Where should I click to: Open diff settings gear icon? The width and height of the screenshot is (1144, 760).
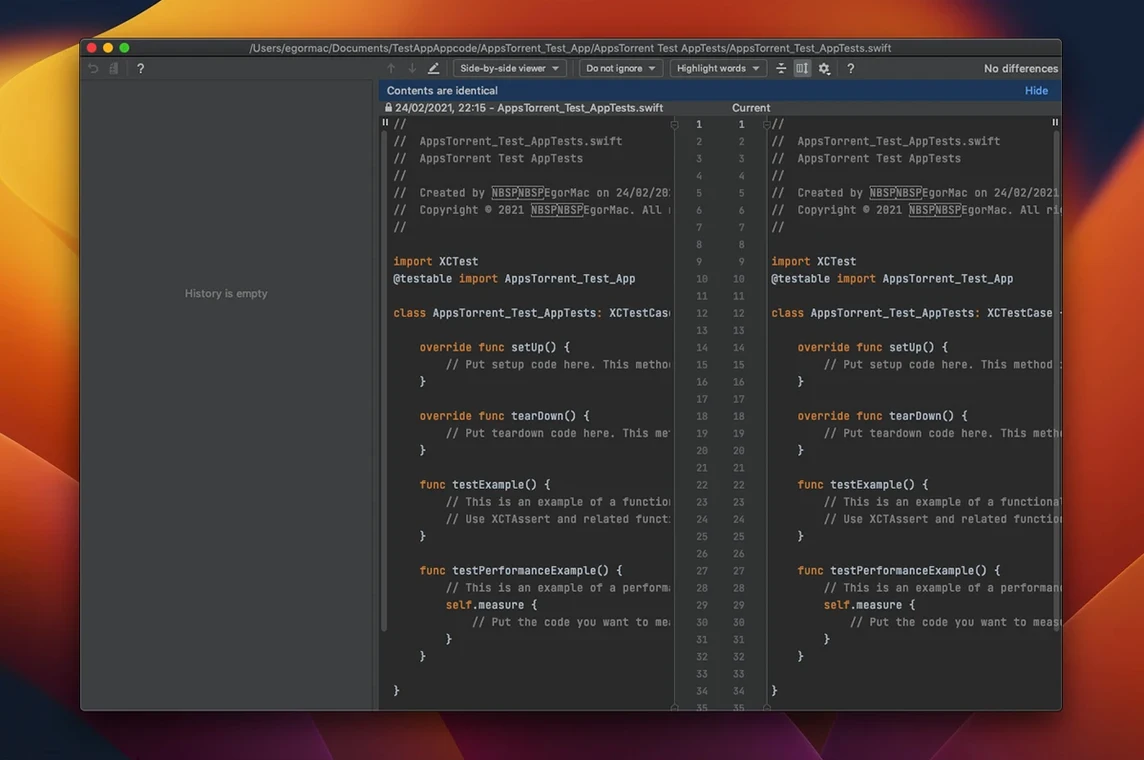[x=824, y=69]
